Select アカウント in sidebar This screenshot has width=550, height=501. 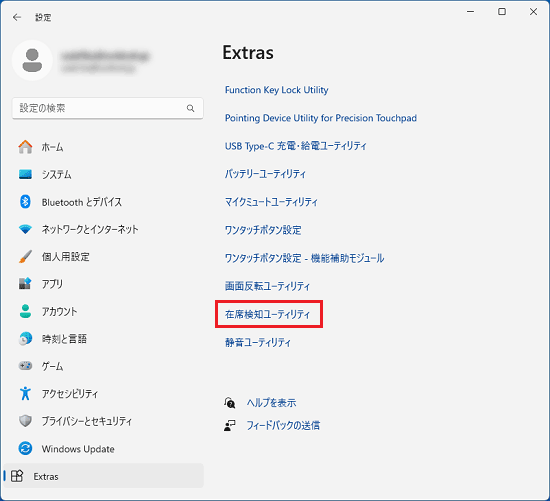pyautogui.click(x=104, y=311)
